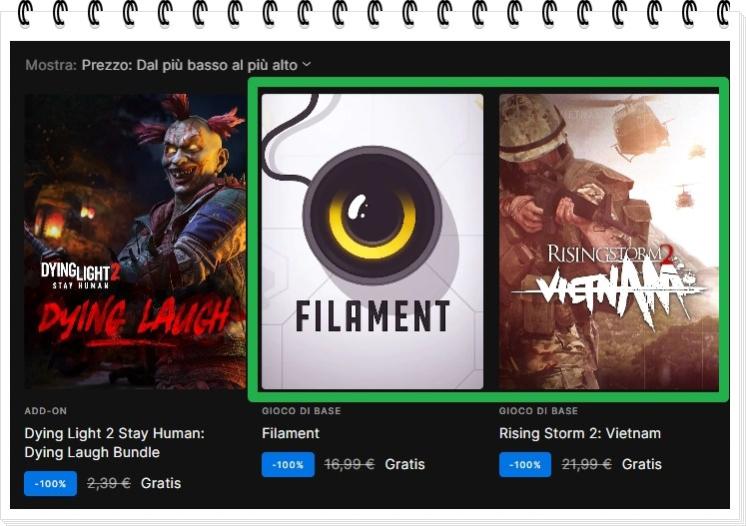Image resolution: width=746 pixels, height=526 pixels.
Task: Click Gratis price for Dying Laugh Bundle
Action: (x=161, y=483)
